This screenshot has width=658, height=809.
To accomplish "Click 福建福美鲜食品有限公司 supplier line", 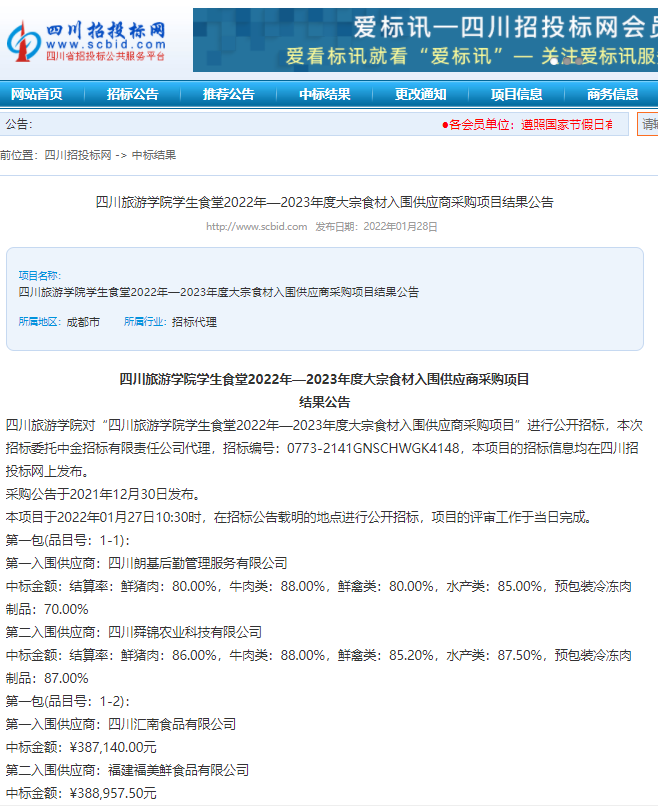I will 127,770.
